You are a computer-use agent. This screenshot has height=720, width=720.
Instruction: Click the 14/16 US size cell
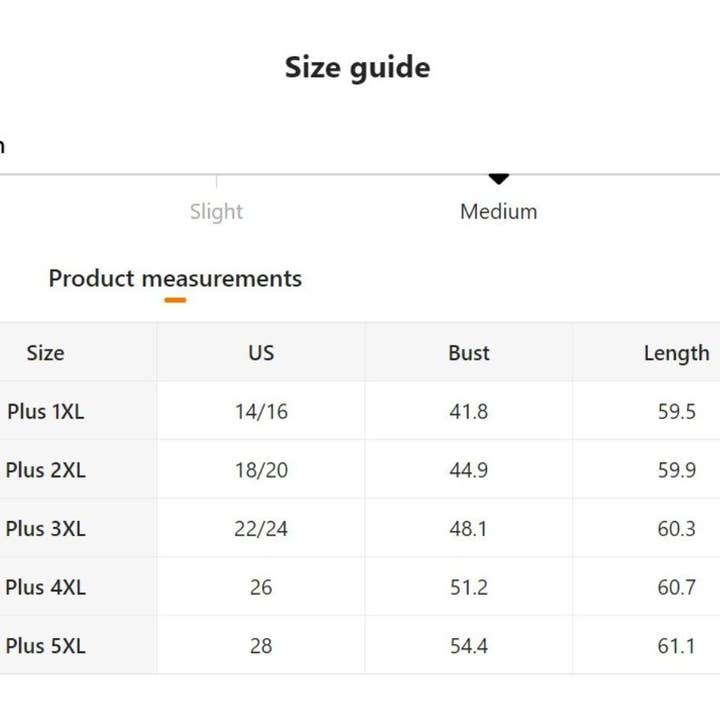[x=261, y=411]
